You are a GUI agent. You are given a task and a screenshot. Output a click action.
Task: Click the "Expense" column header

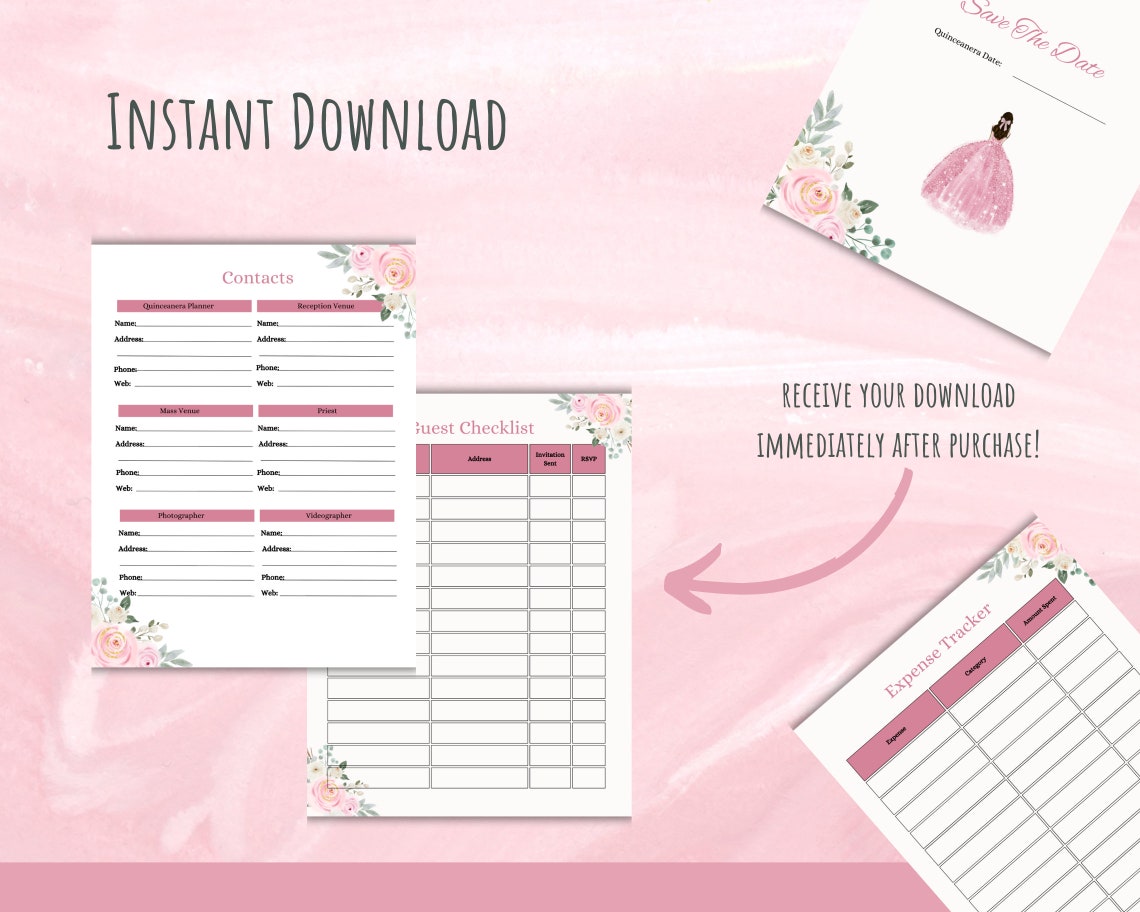tap(896, 735)
